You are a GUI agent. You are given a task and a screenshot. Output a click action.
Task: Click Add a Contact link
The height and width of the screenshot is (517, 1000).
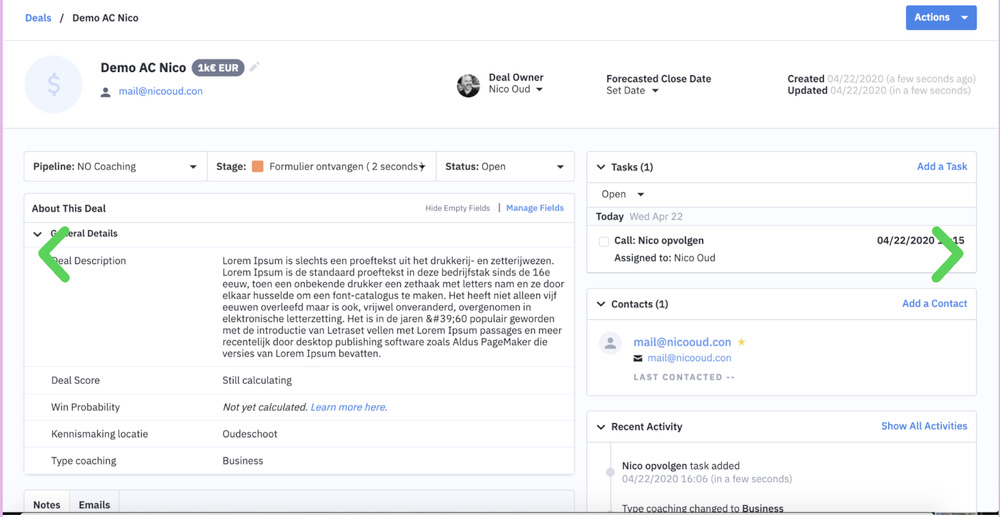click(934, 303)
